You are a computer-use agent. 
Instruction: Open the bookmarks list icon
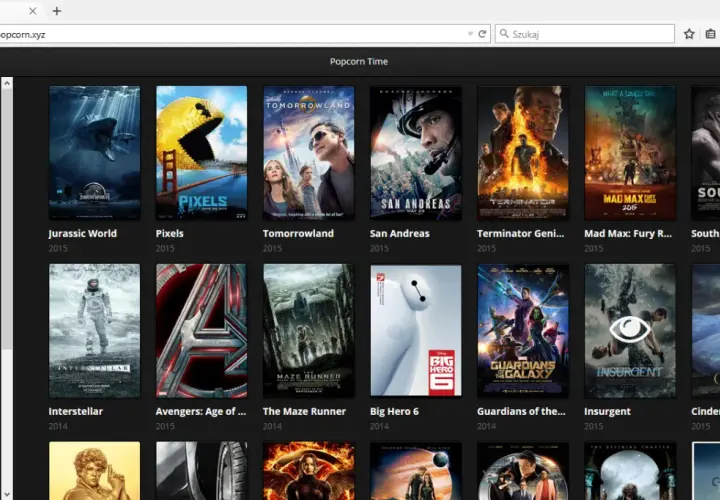(x=710, y=34)
